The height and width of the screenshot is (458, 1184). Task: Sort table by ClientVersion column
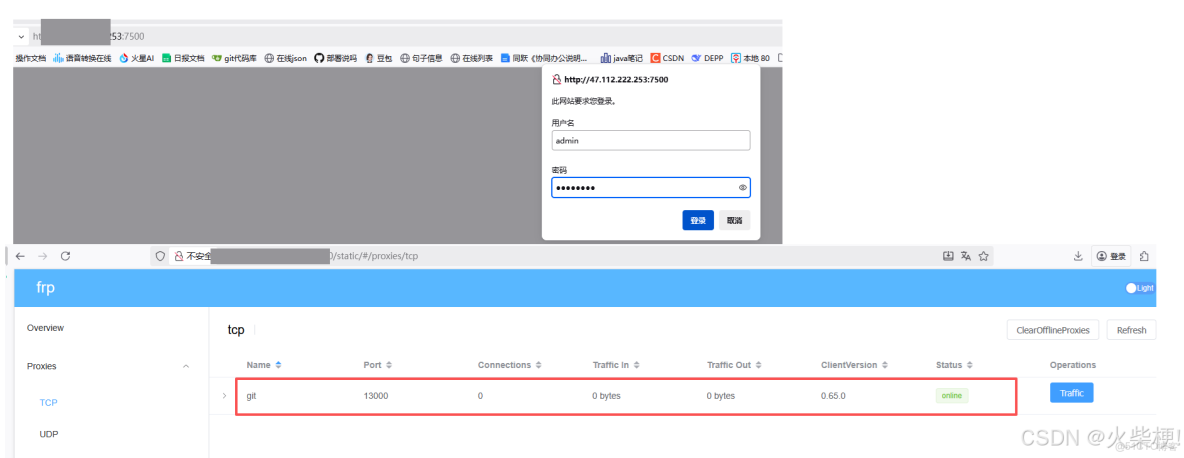coord(854,365)
